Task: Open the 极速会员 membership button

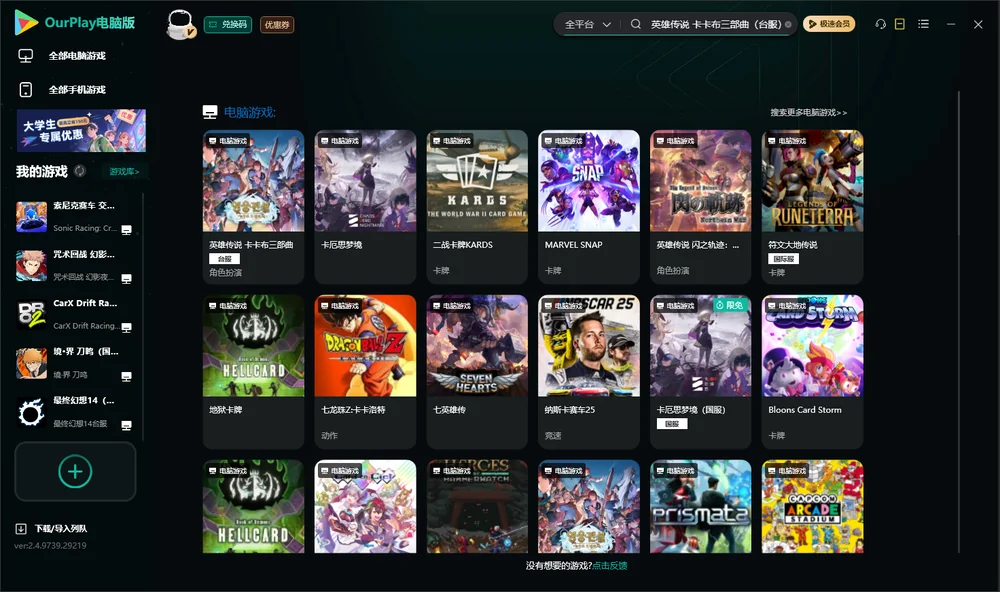Action: click(829, 24)
